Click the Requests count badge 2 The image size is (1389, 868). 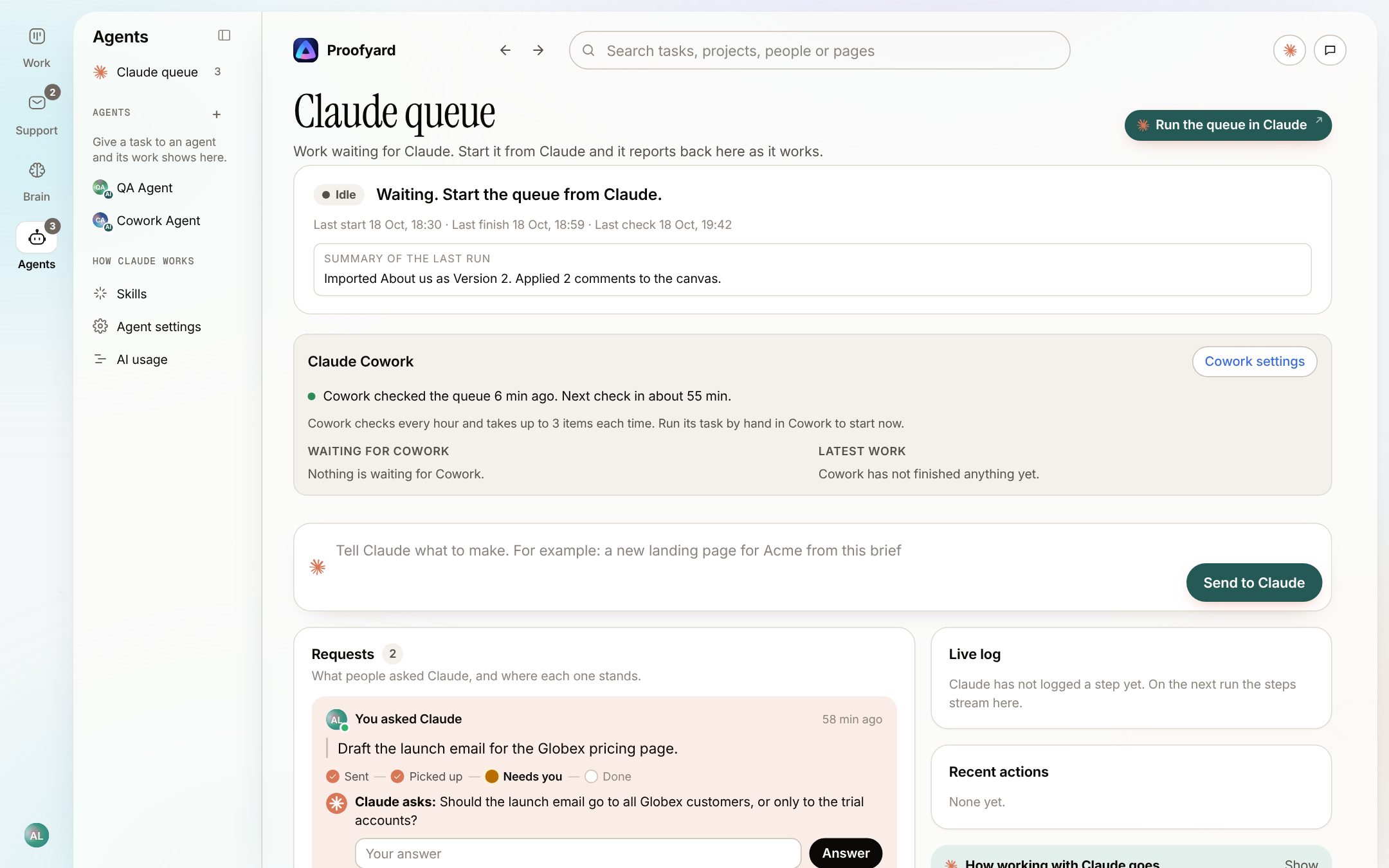(392, 654)
